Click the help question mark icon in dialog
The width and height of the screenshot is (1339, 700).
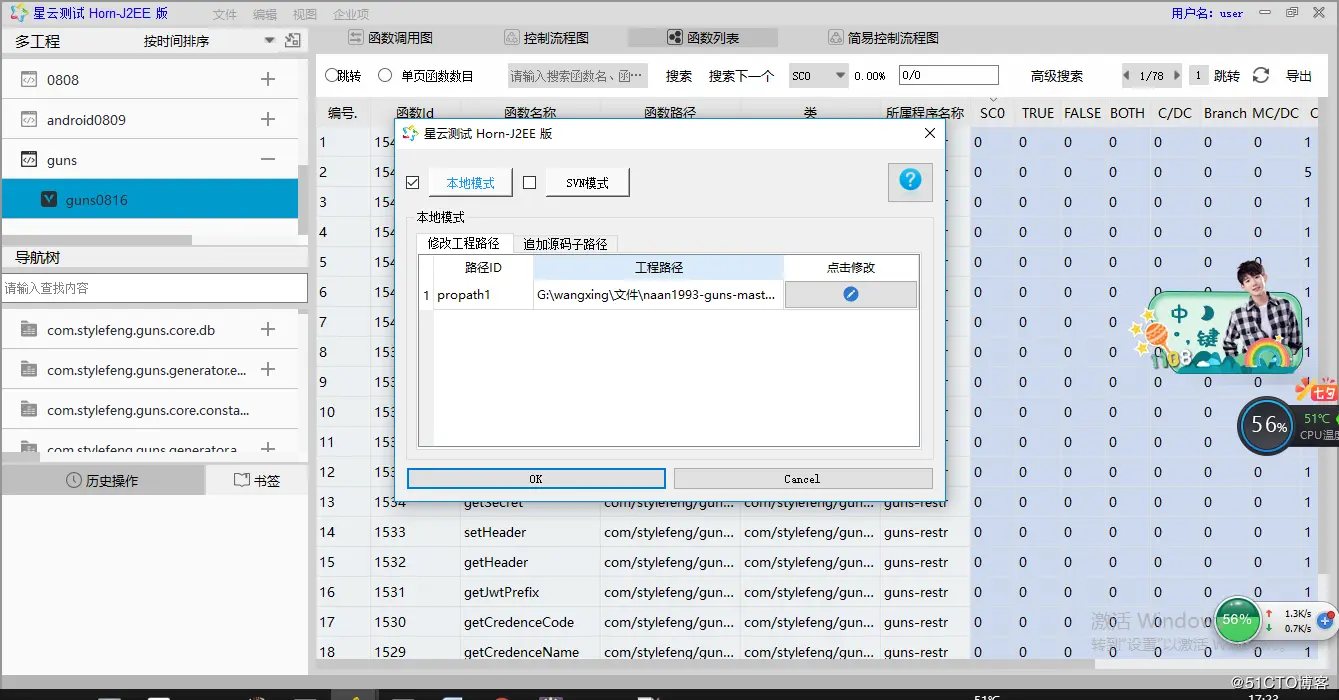910,182
